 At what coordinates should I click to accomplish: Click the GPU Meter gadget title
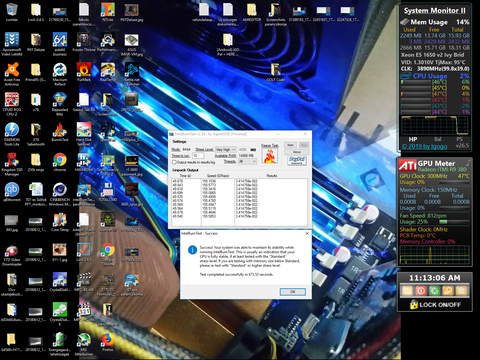436,163
